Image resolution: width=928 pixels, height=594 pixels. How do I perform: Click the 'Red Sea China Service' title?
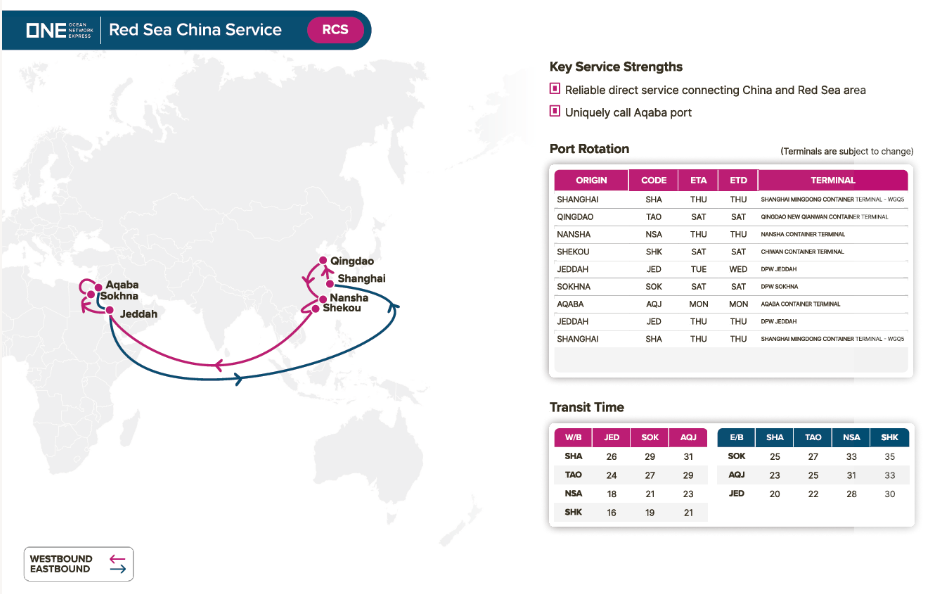(195, 30)
